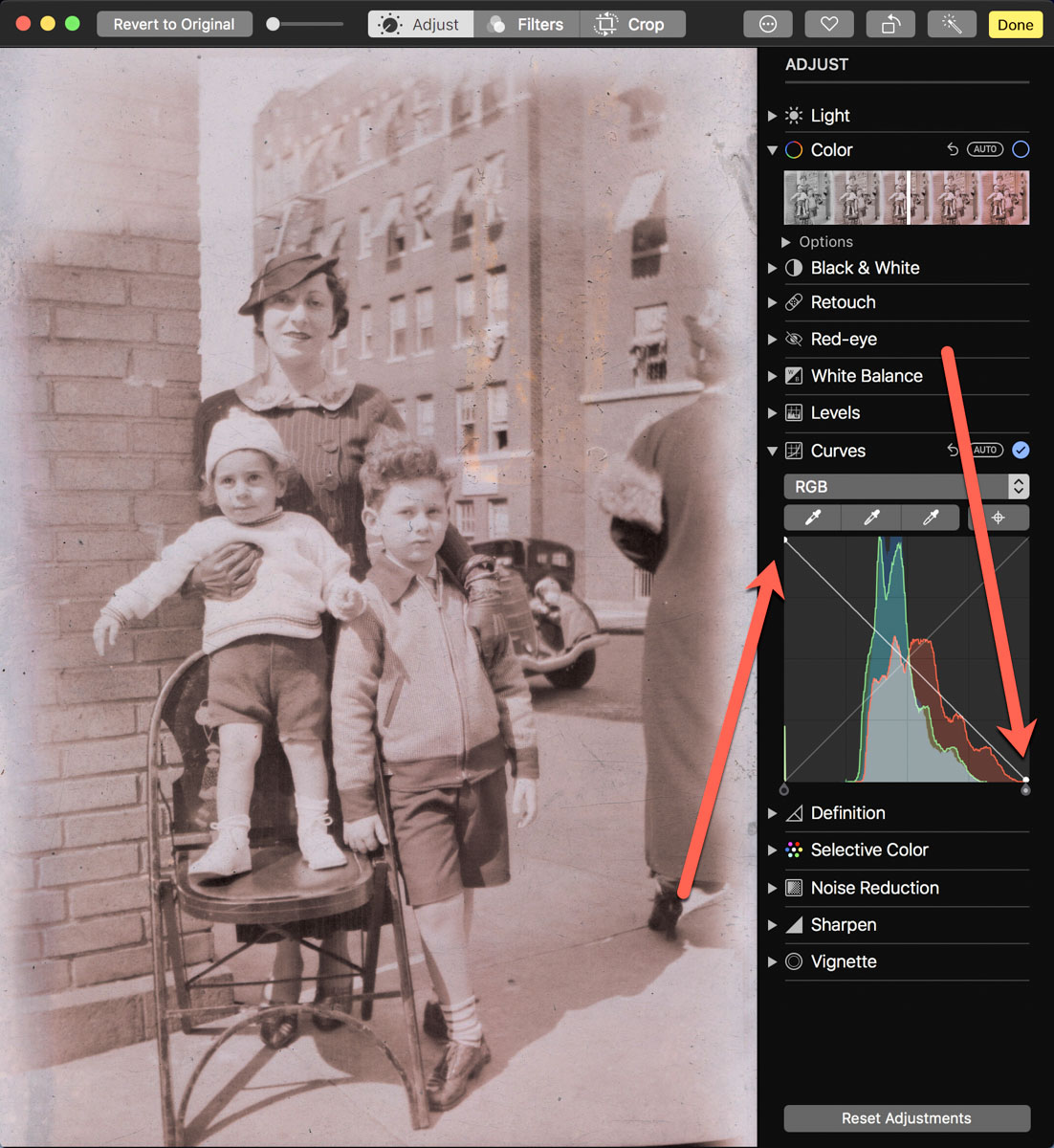Mark photo as favorite with heart icon
This screenshot has height=1148, width=1054.
pyautogui.click(x=829, y=24)
